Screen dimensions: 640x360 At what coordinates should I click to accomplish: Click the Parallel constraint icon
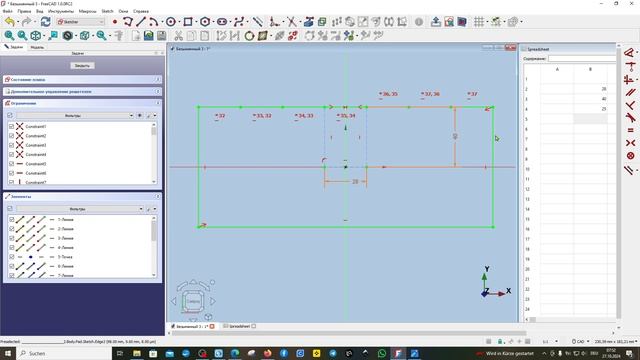[630, 92]
